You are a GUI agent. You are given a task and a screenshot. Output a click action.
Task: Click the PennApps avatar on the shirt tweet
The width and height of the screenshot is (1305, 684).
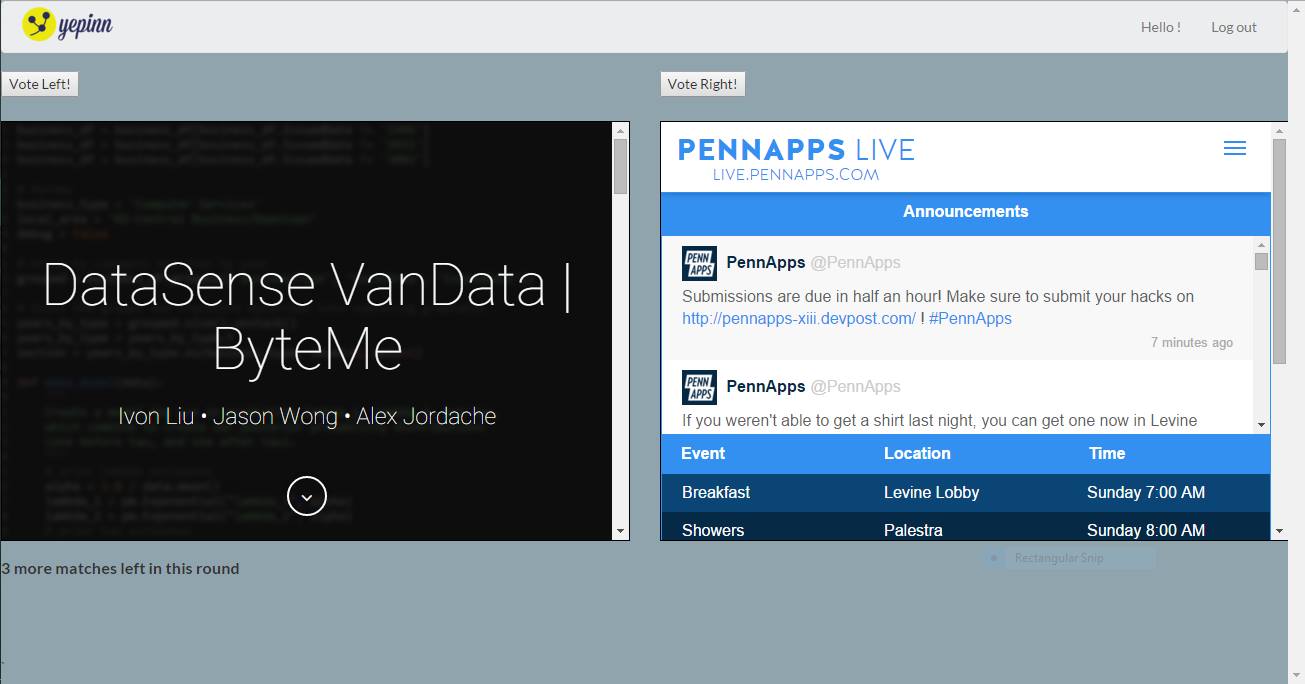click(x=699, y=387)
